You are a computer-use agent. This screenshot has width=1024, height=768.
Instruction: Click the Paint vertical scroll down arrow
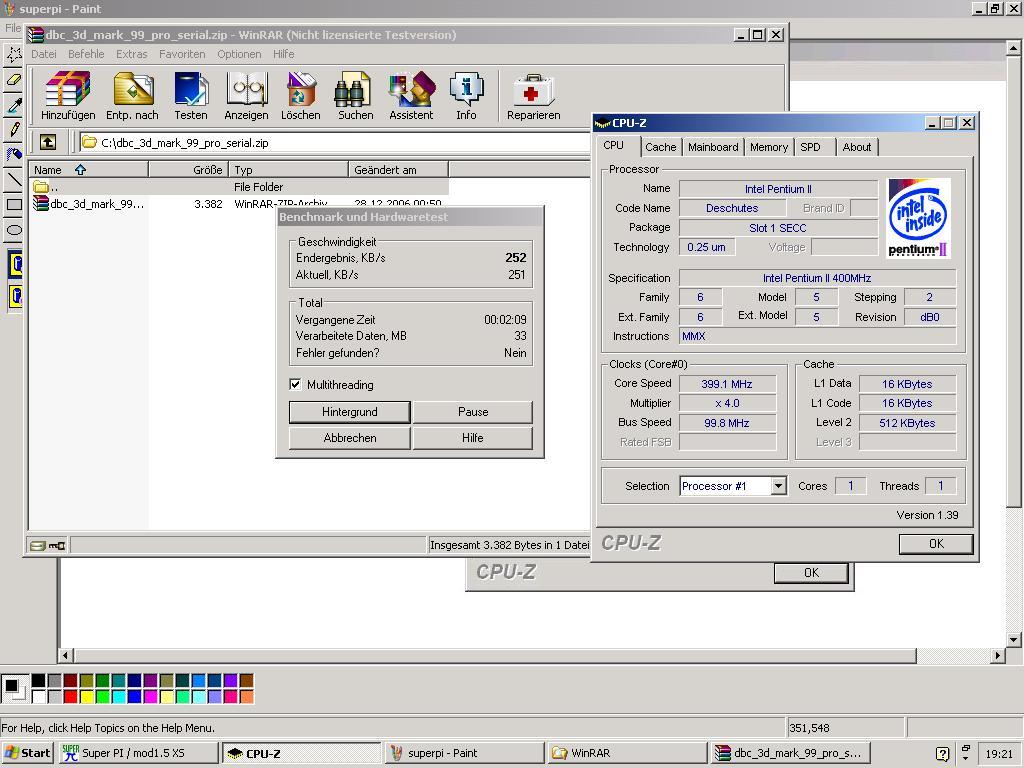[x=1013, y=639]
